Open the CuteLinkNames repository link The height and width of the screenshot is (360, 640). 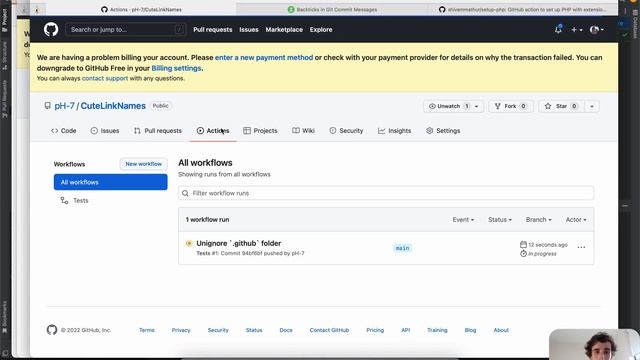pos(113,106)
